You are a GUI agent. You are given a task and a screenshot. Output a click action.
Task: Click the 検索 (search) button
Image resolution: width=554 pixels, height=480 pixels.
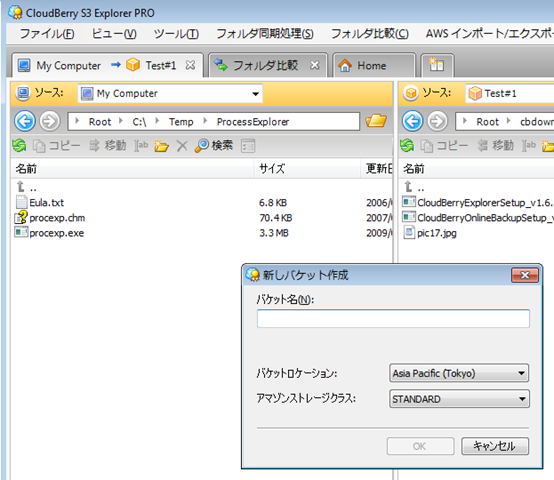pyautogui.click(x=214, y=146)
